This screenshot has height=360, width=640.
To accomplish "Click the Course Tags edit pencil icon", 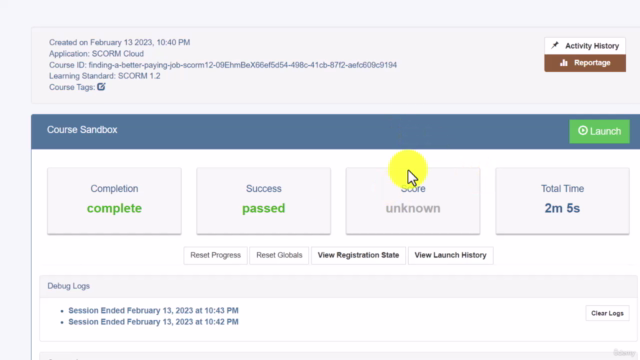I will 101,87.
